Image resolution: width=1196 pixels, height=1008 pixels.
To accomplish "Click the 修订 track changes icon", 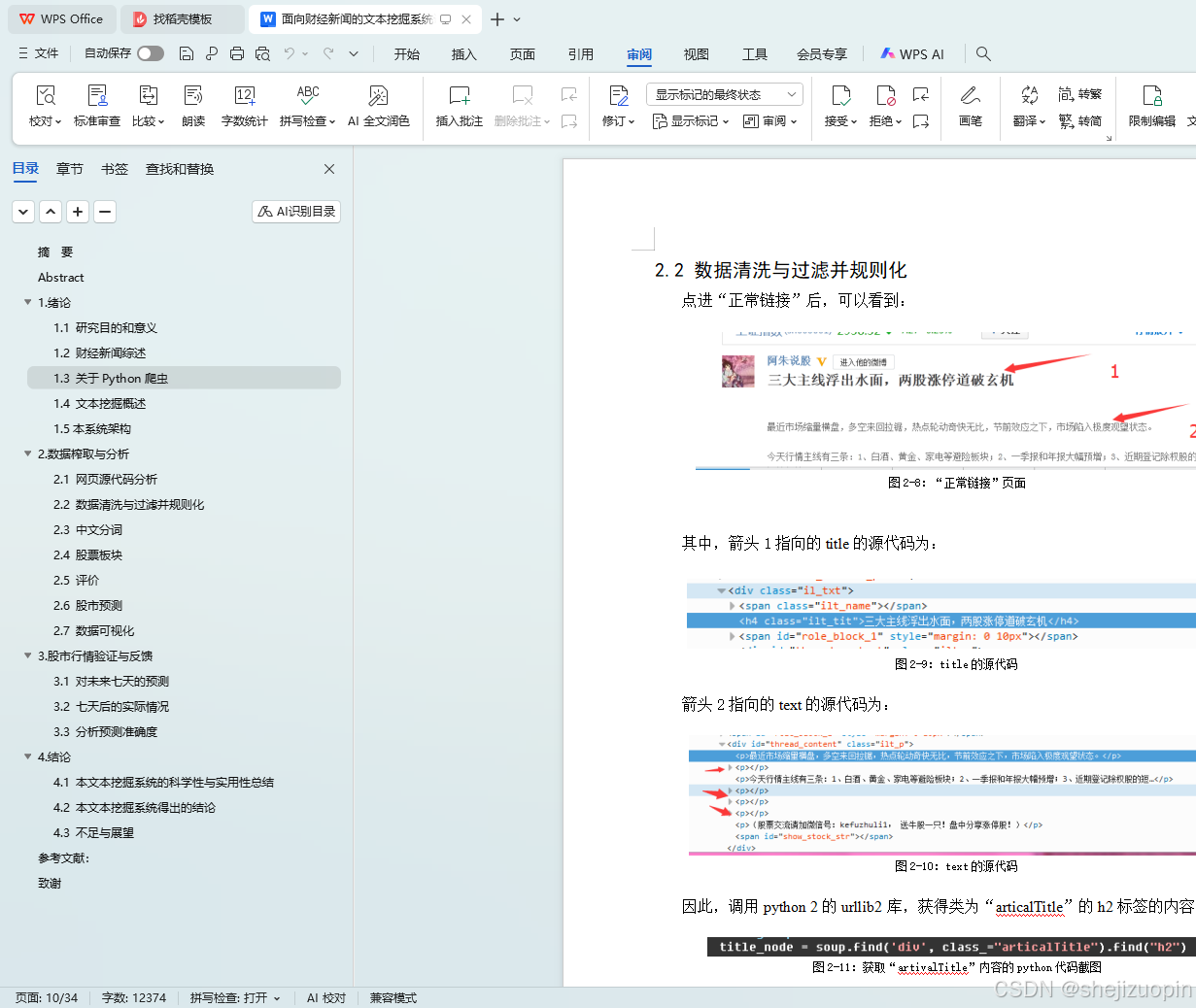I will pyautogui.click(x=619, y=95).
